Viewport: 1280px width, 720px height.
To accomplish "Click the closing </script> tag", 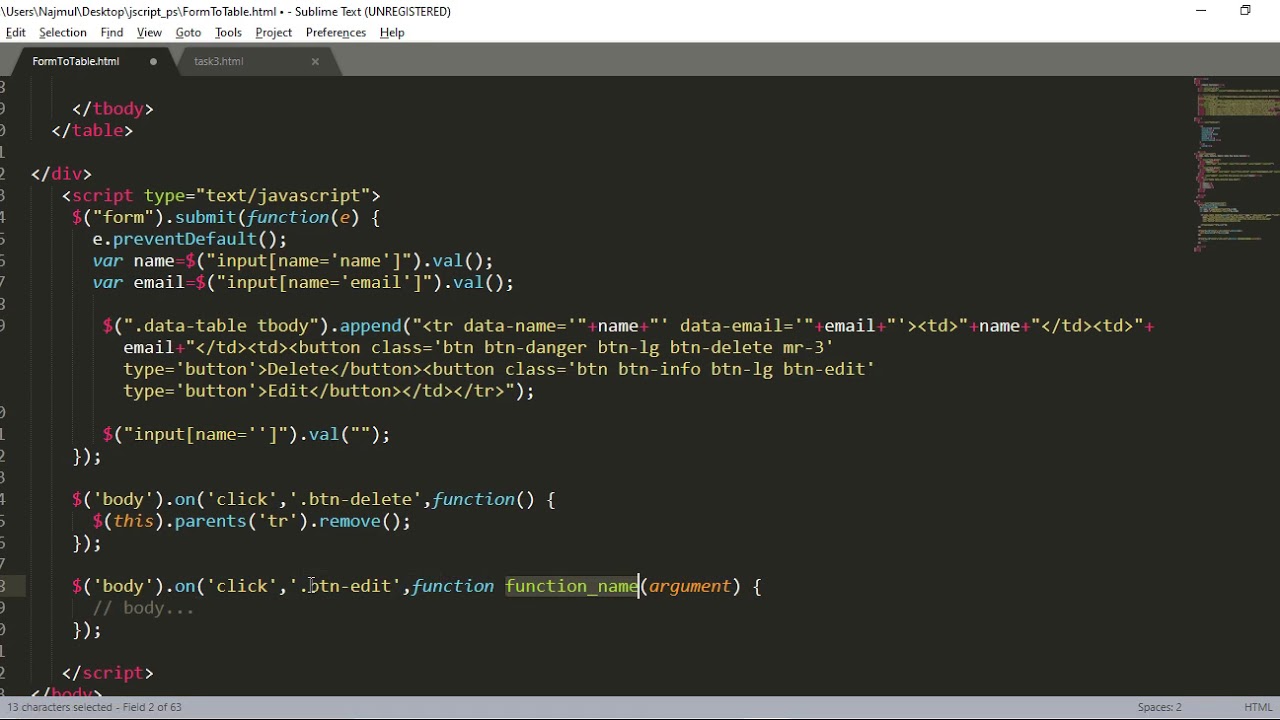I will click(108, 673).
